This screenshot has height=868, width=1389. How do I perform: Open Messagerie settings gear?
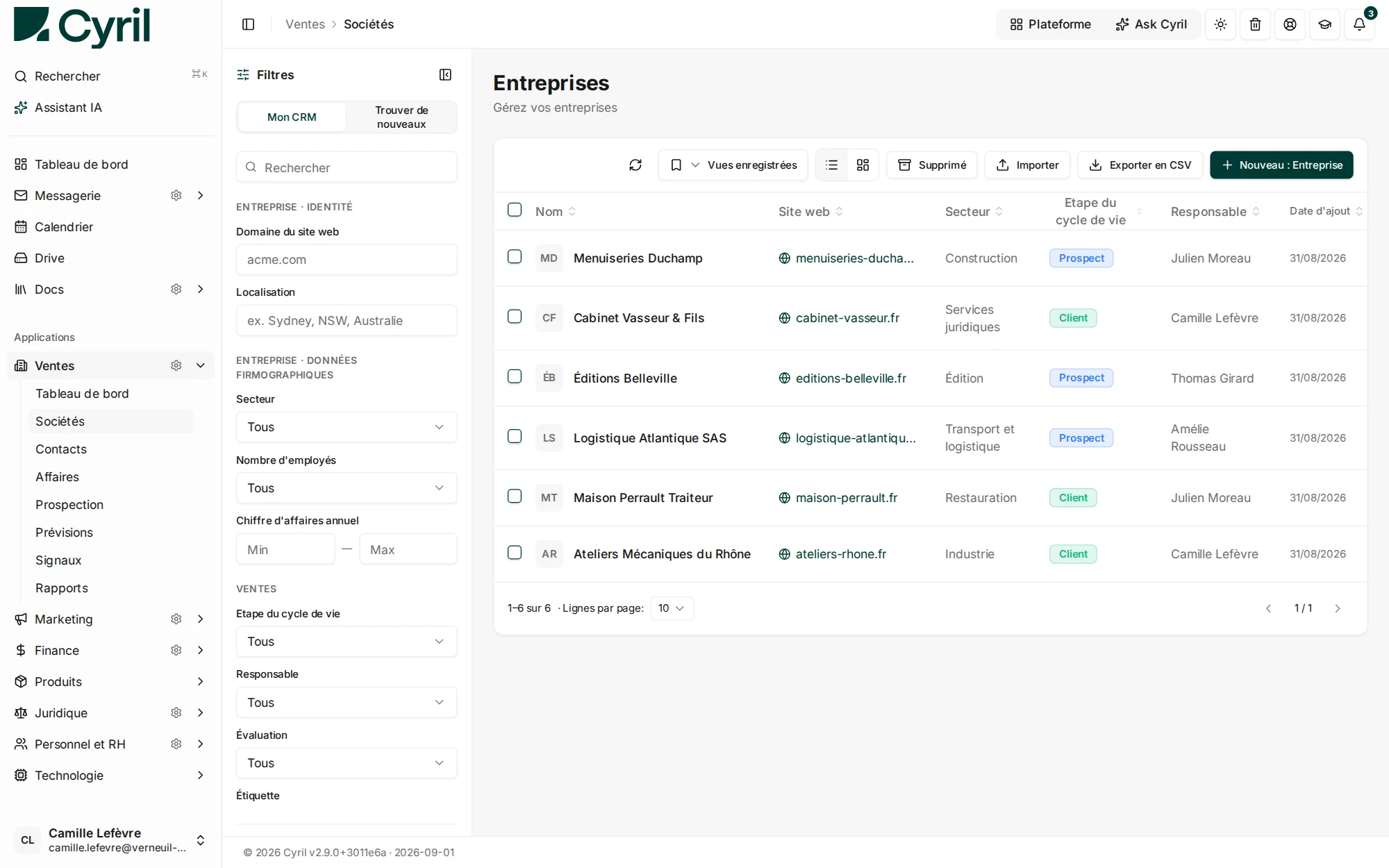tap(176, 196)
